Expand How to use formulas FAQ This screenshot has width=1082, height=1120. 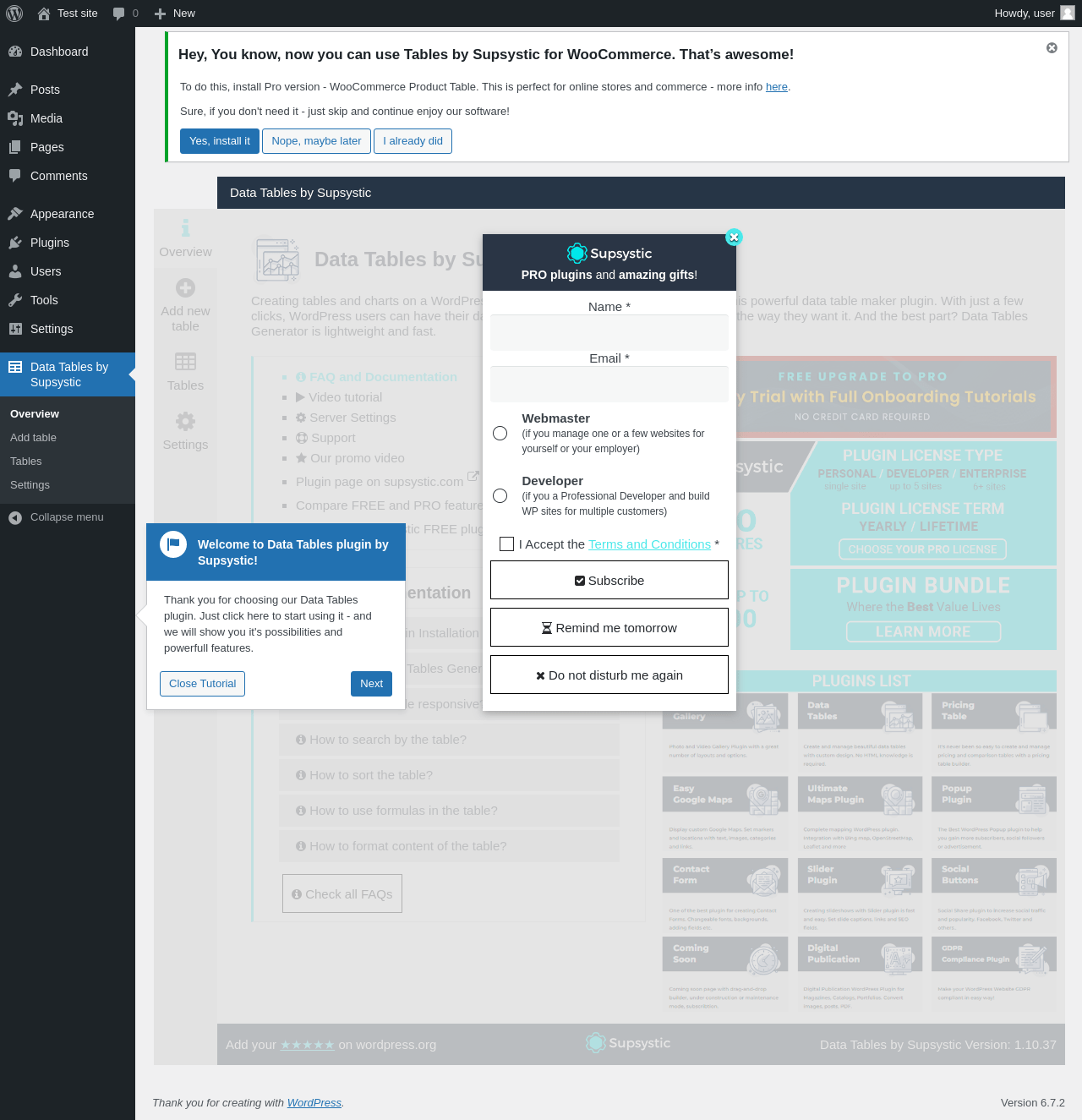[x=450, y=811]
